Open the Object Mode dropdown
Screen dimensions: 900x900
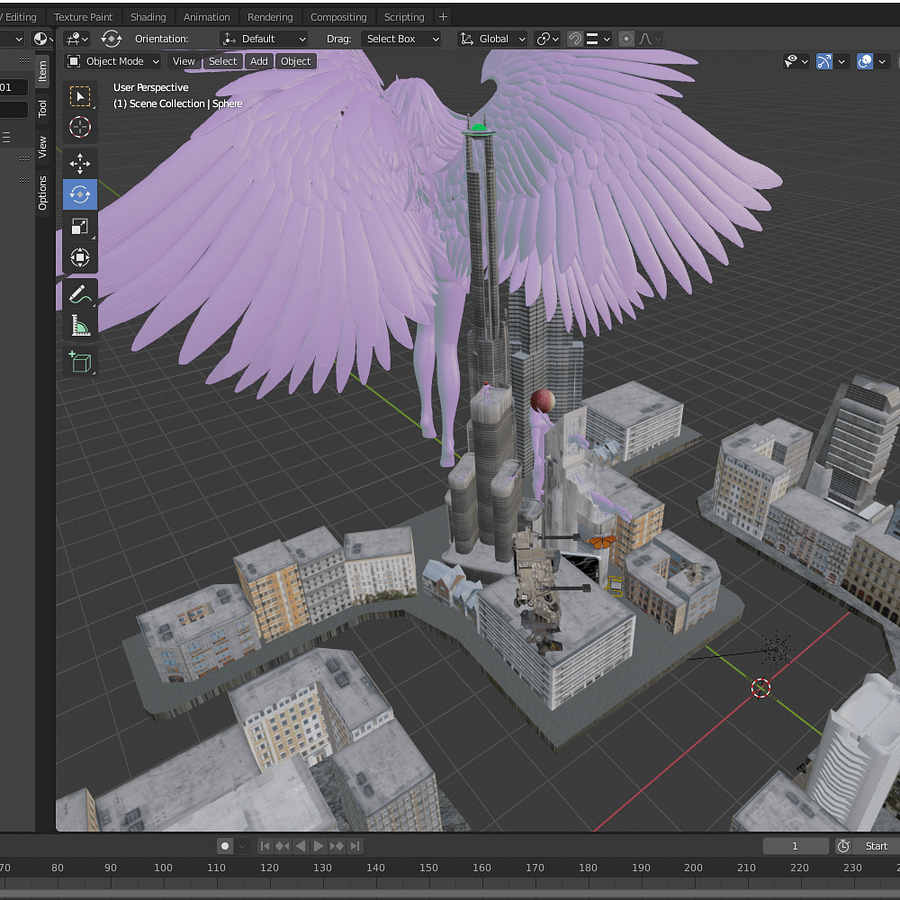tap(113, 61)
